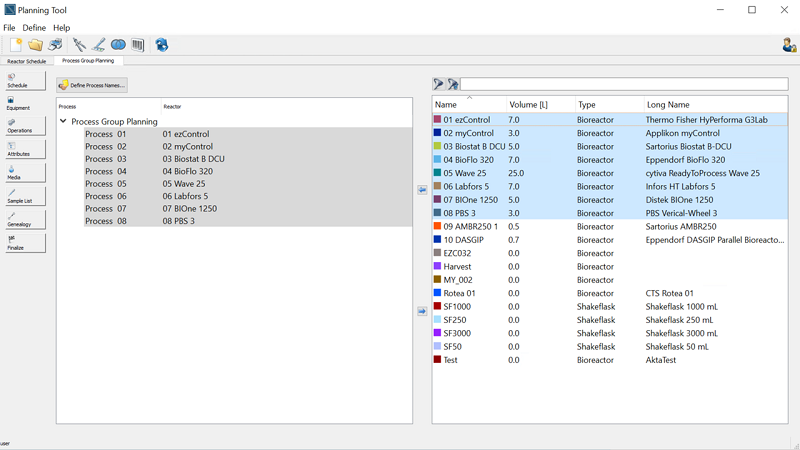Click Define Process Names button

point(92,85)
